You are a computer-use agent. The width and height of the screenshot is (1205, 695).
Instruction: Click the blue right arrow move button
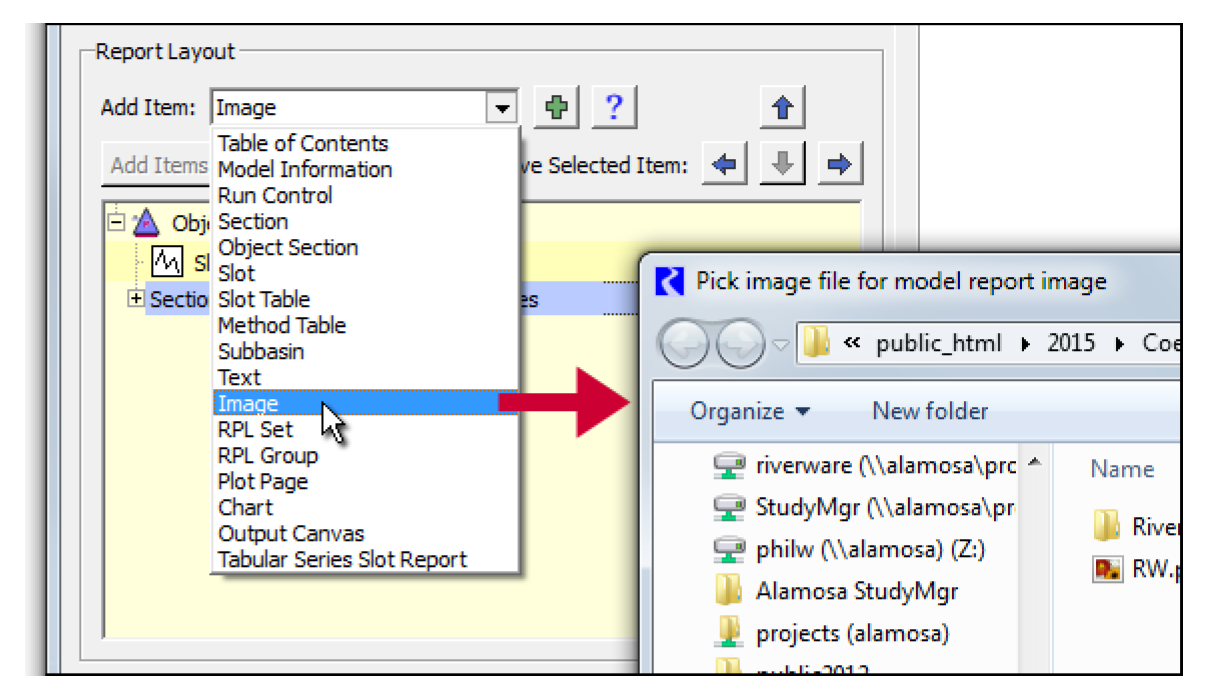839,165
